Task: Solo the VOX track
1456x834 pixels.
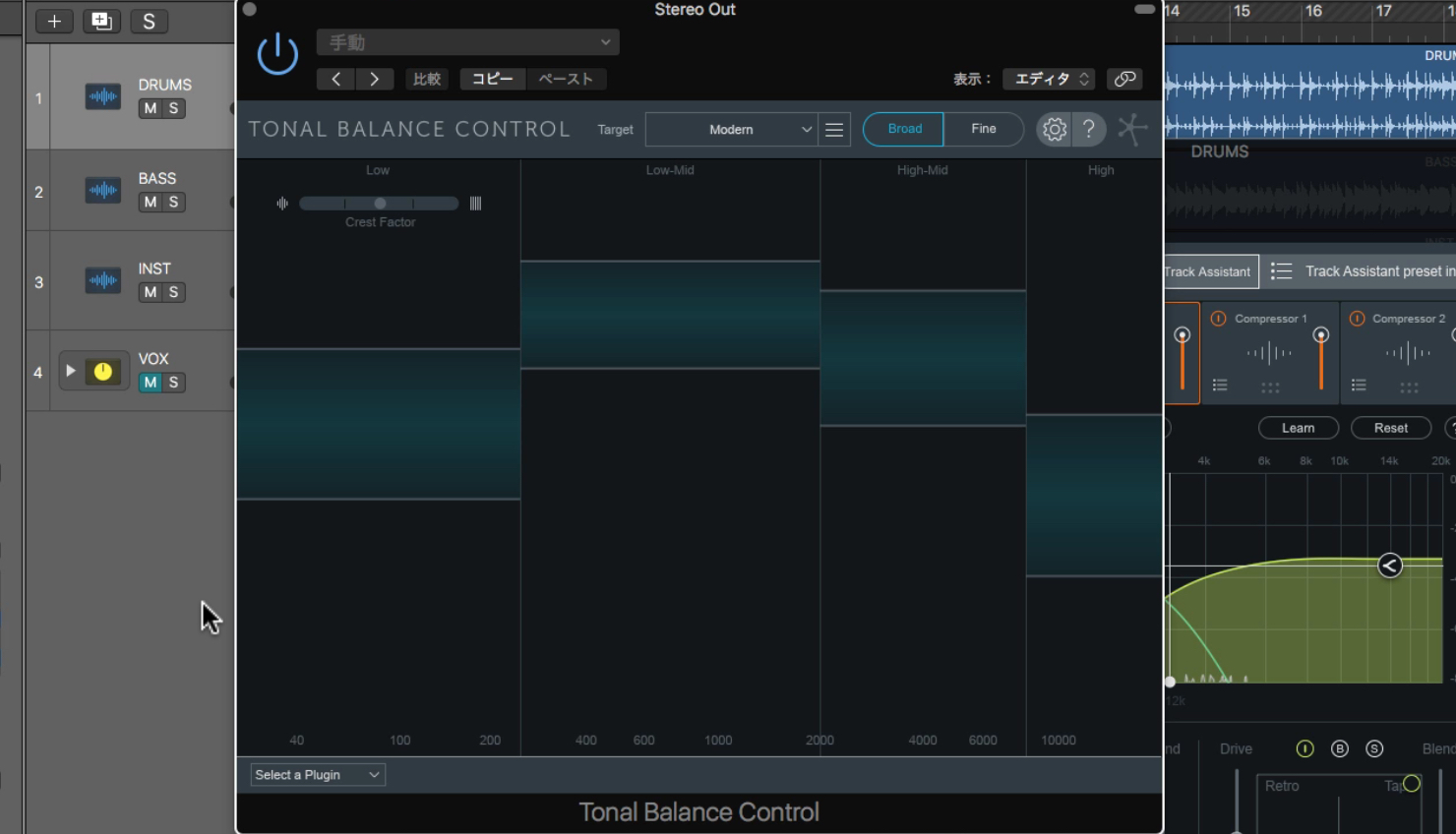Action: [173, 383]
